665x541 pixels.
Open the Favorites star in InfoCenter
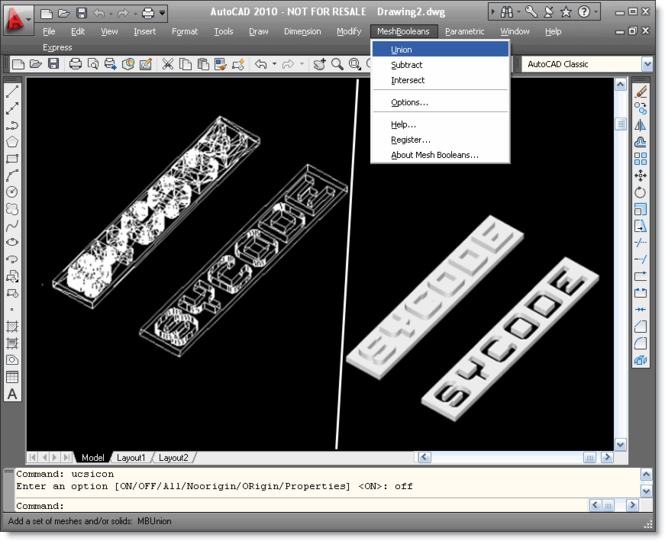click(566, 12)
